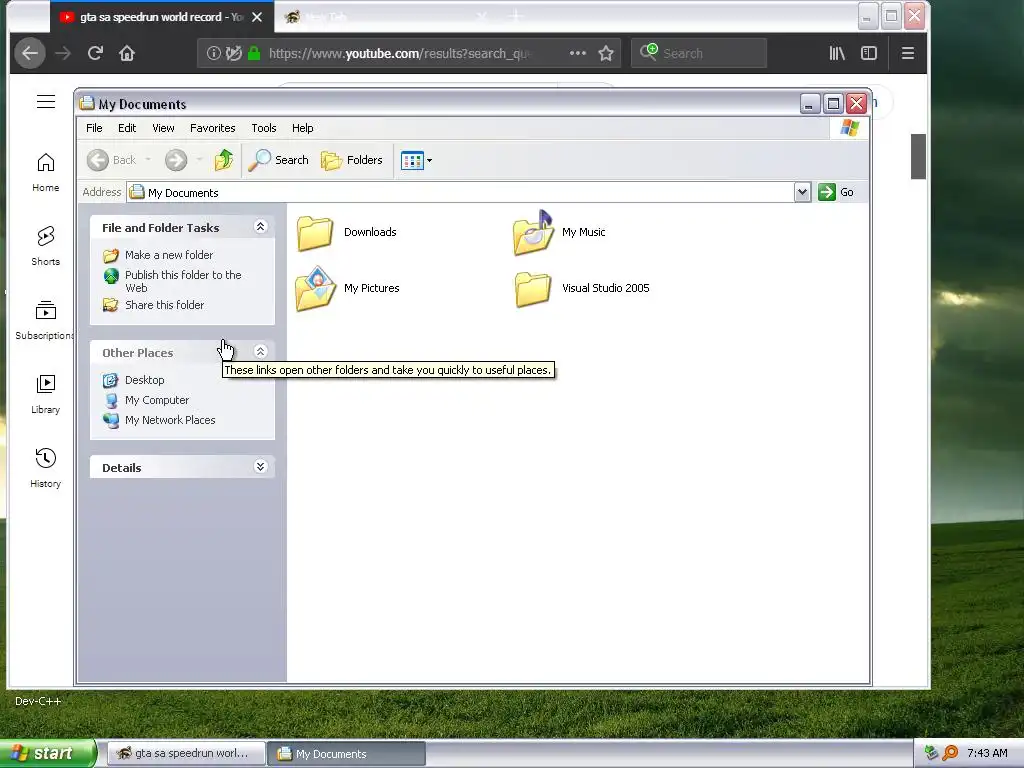Open the browser hamburger menu
This screenshot has height=768, width=1024.
(x=908, y=53)
